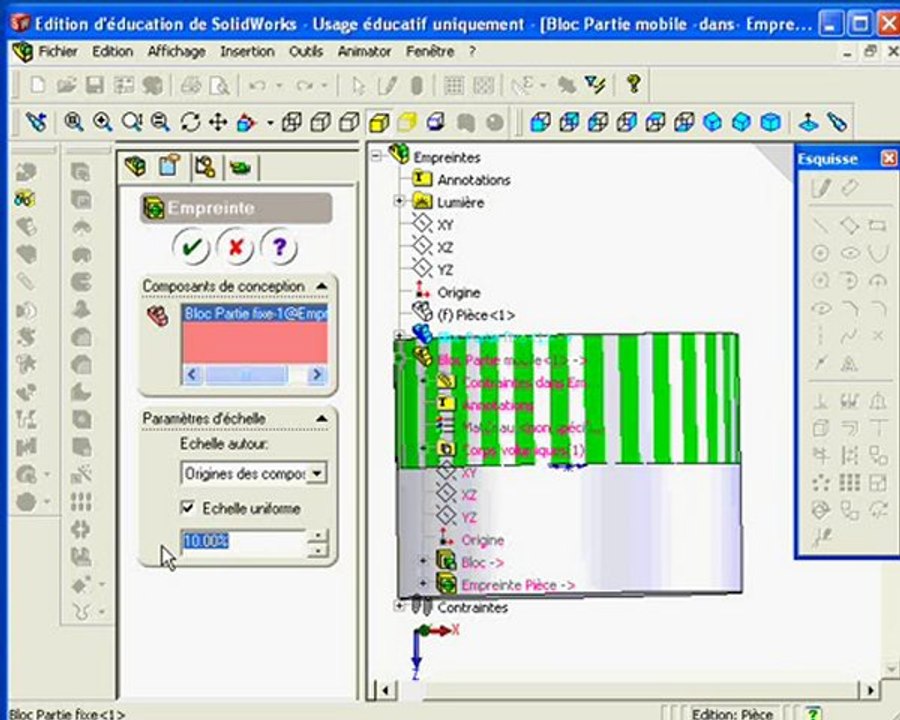900x720 pixels.
Task: Select the sketch pencil tool in Esquisse
Action: (x=821, y=187)
